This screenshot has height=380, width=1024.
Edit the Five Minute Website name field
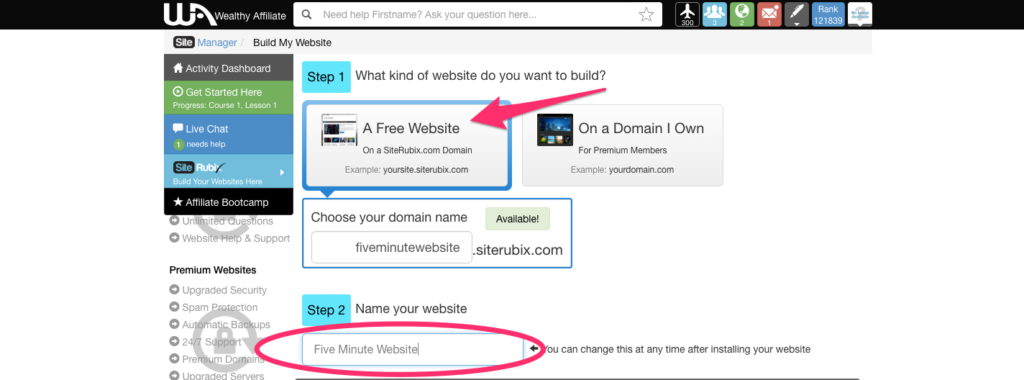(413, 349)
